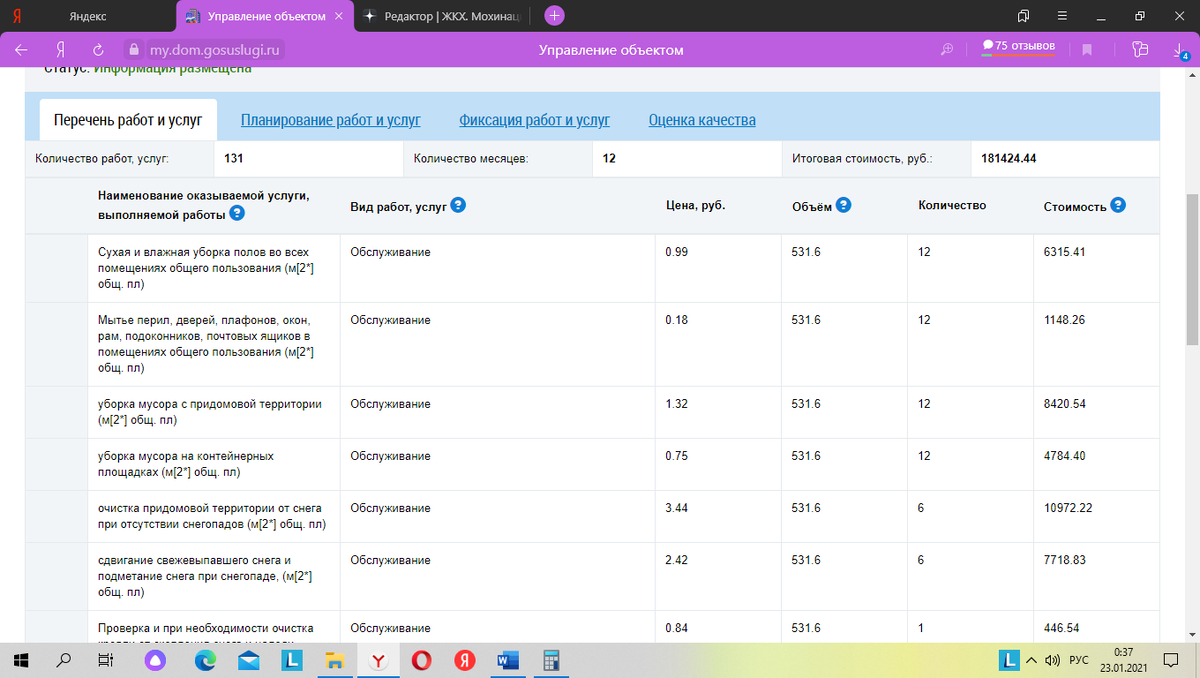Select row 'очистка придомовой территории от снега'
Viewport: 1200px width, 678px height.
click(x=593, y=516)
